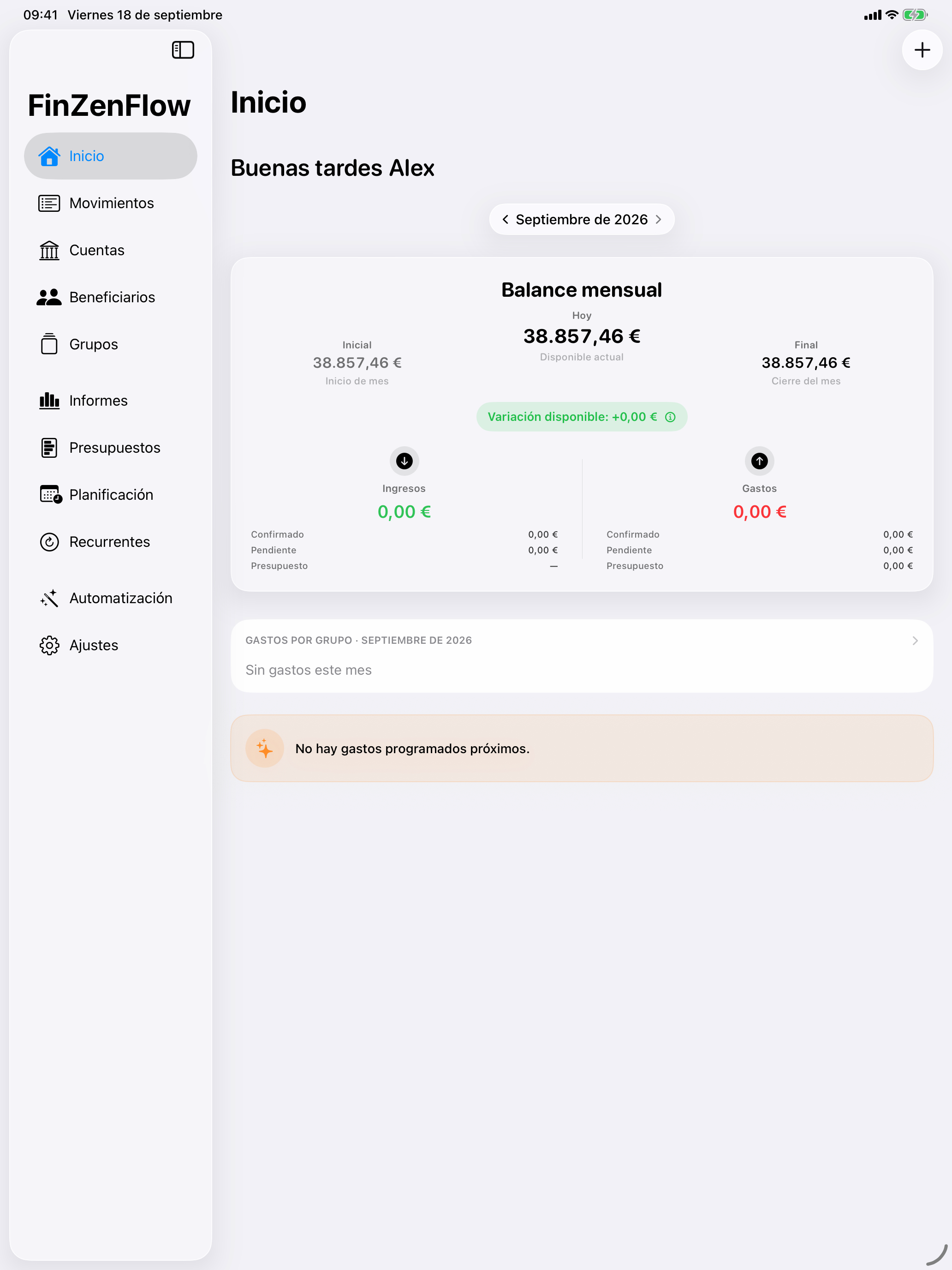Click the Grupos stack icon

(49, 344)
